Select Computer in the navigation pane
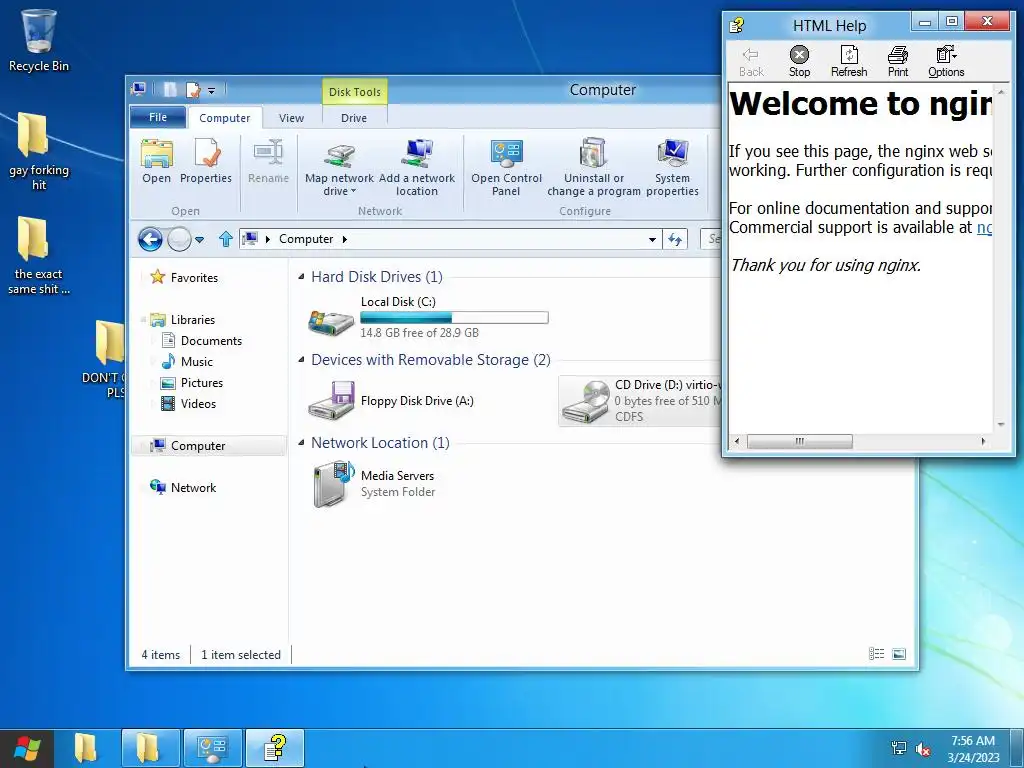Viewport: 1024px width, 768px height. [198, 446]
